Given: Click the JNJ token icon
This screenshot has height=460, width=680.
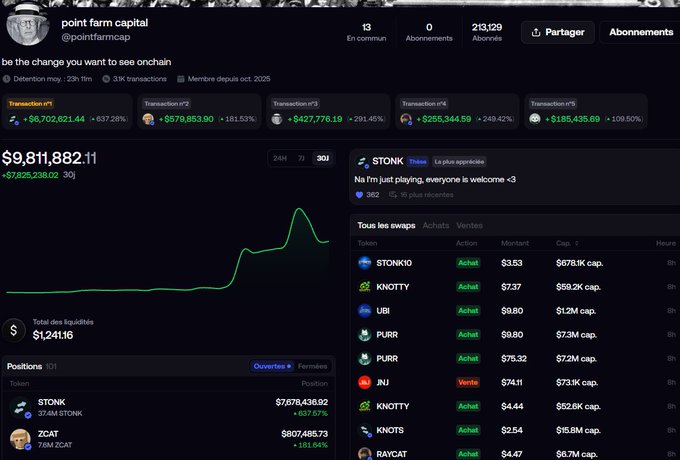Looking at the screenshot, I should point(365,382).
